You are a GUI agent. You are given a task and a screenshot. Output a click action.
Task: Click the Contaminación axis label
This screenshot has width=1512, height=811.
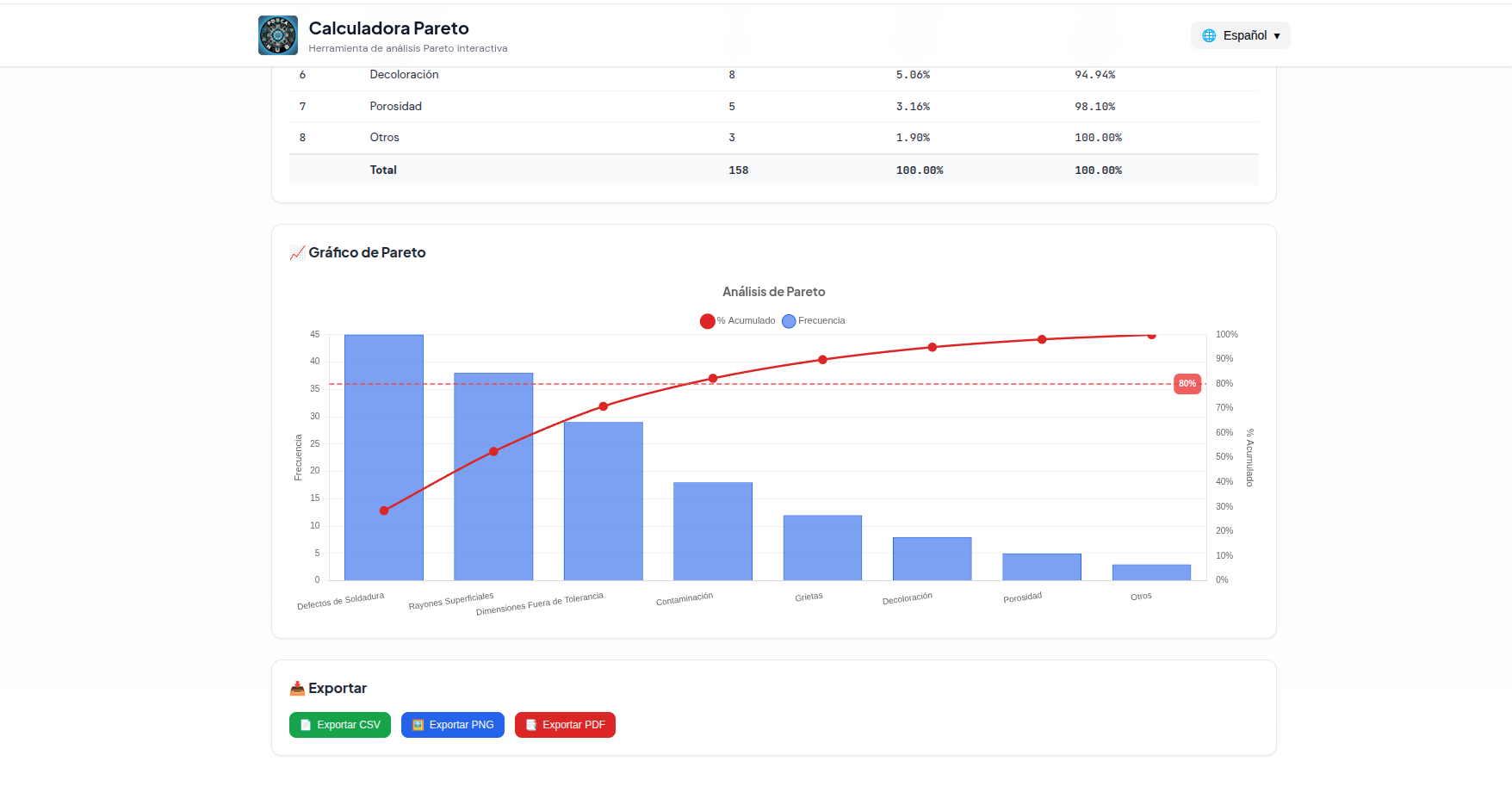(685, 598)
